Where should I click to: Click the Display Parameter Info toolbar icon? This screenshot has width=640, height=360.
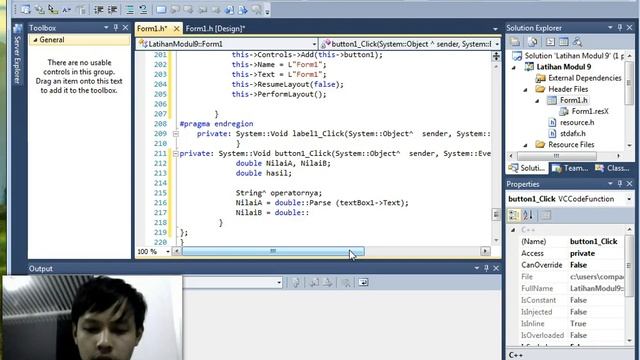pos(40,9)
